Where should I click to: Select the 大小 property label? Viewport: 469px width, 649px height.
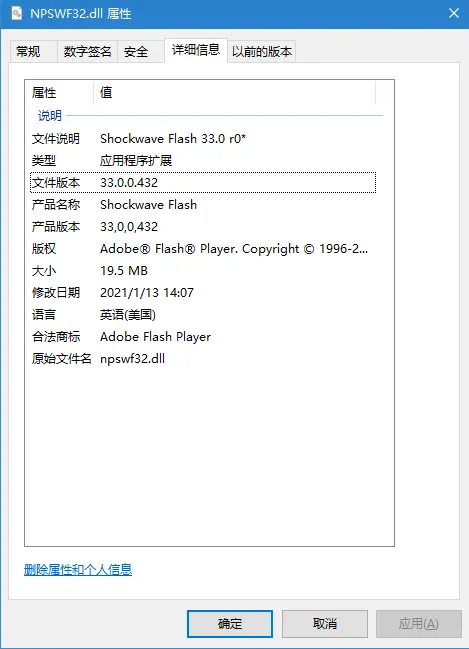pos(44,271)
